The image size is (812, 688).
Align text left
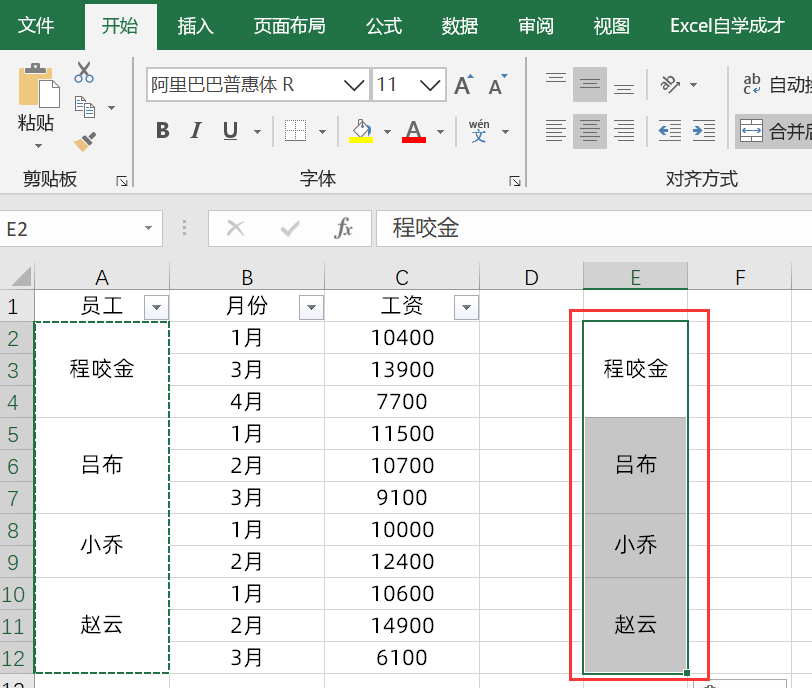point(556,130)
